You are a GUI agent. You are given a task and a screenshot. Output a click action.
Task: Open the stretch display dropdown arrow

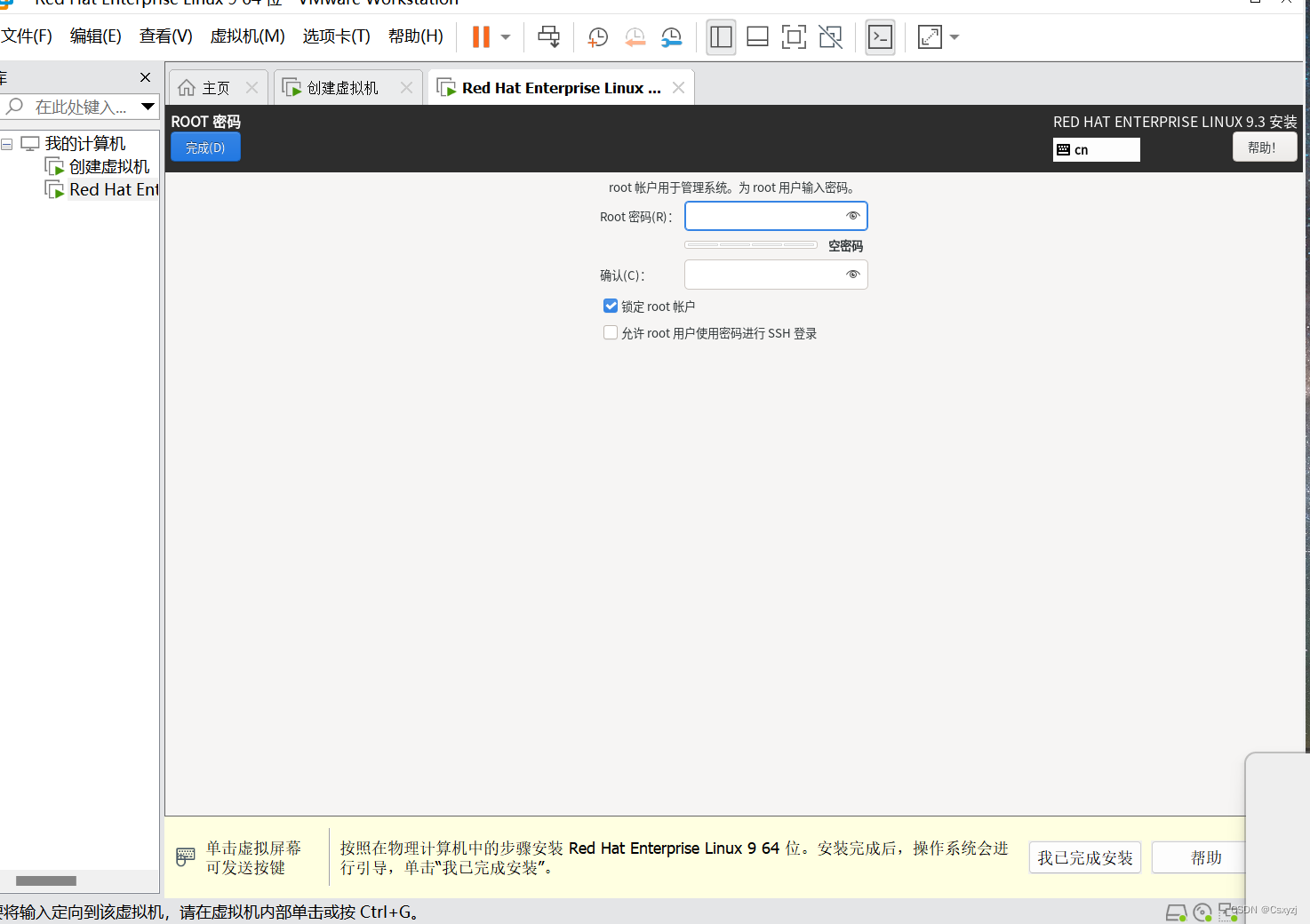(x=955, y=37)
